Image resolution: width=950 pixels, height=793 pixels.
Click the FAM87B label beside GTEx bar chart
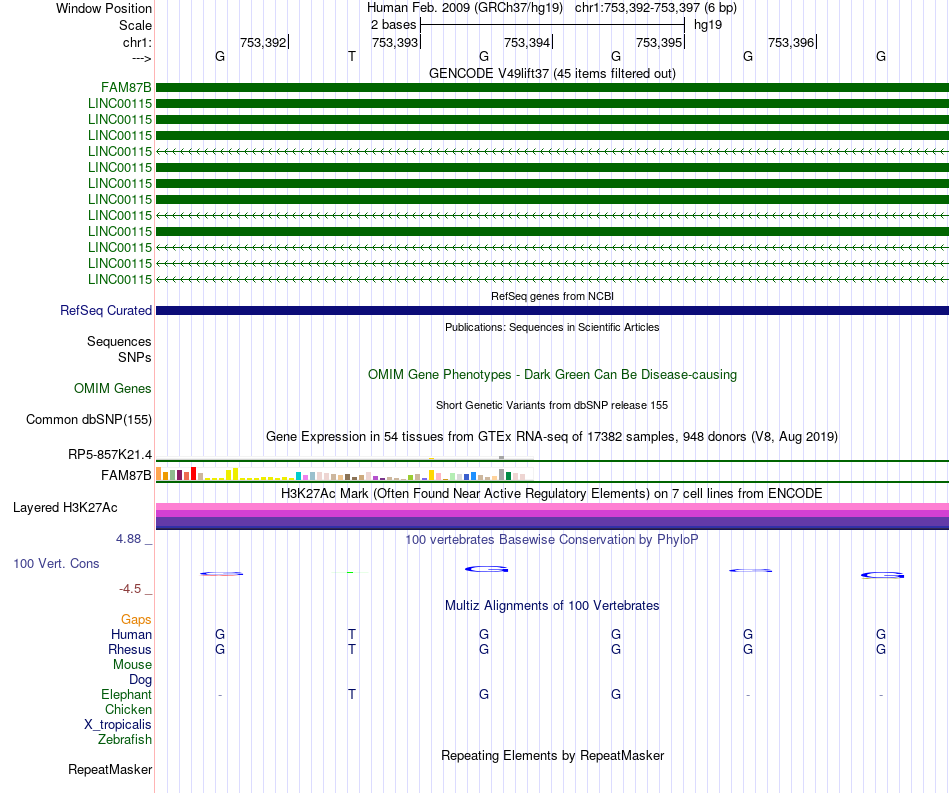coord(126,476)
